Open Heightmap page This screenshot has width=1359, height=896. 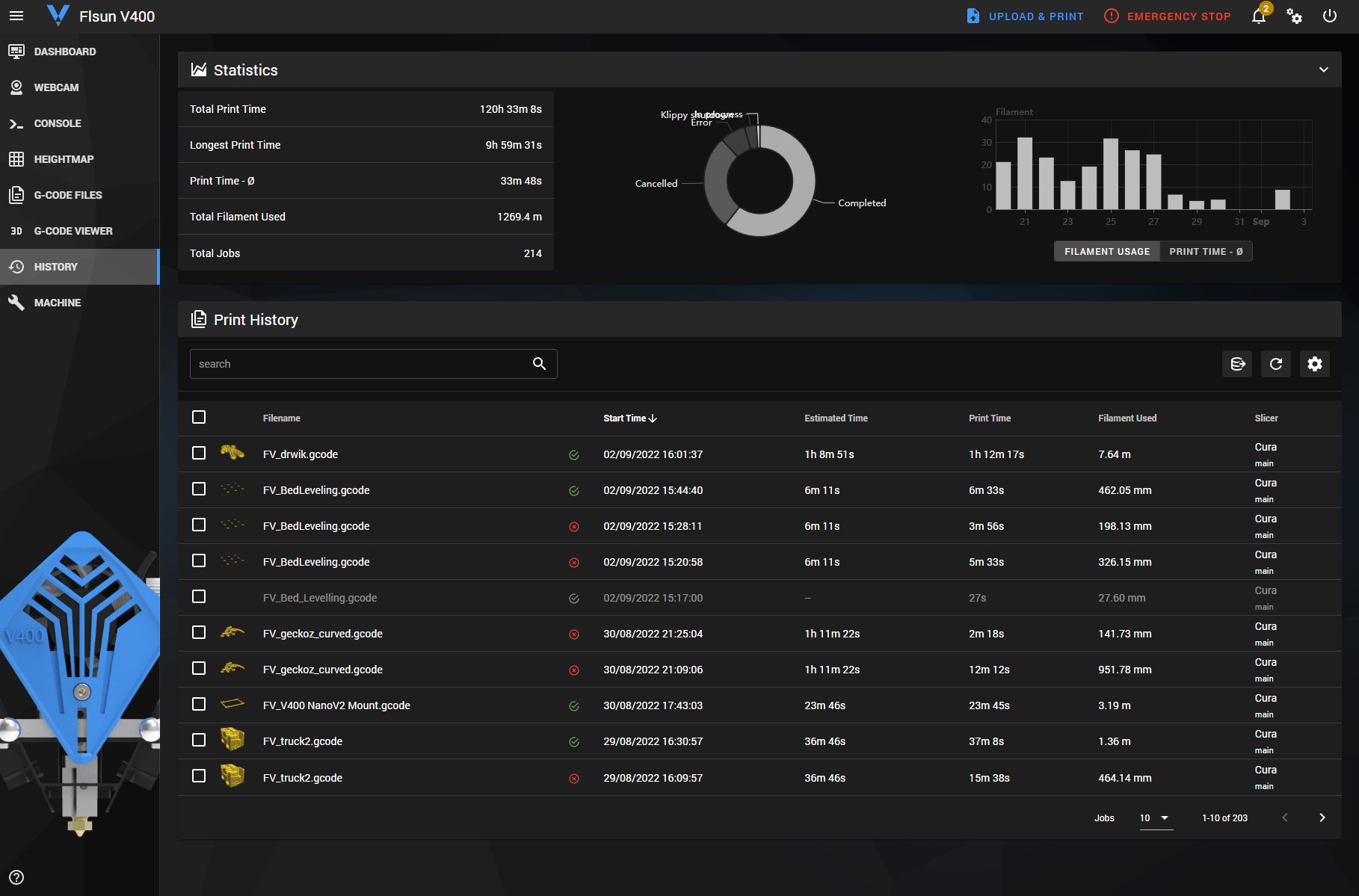[x=79, y=159]
